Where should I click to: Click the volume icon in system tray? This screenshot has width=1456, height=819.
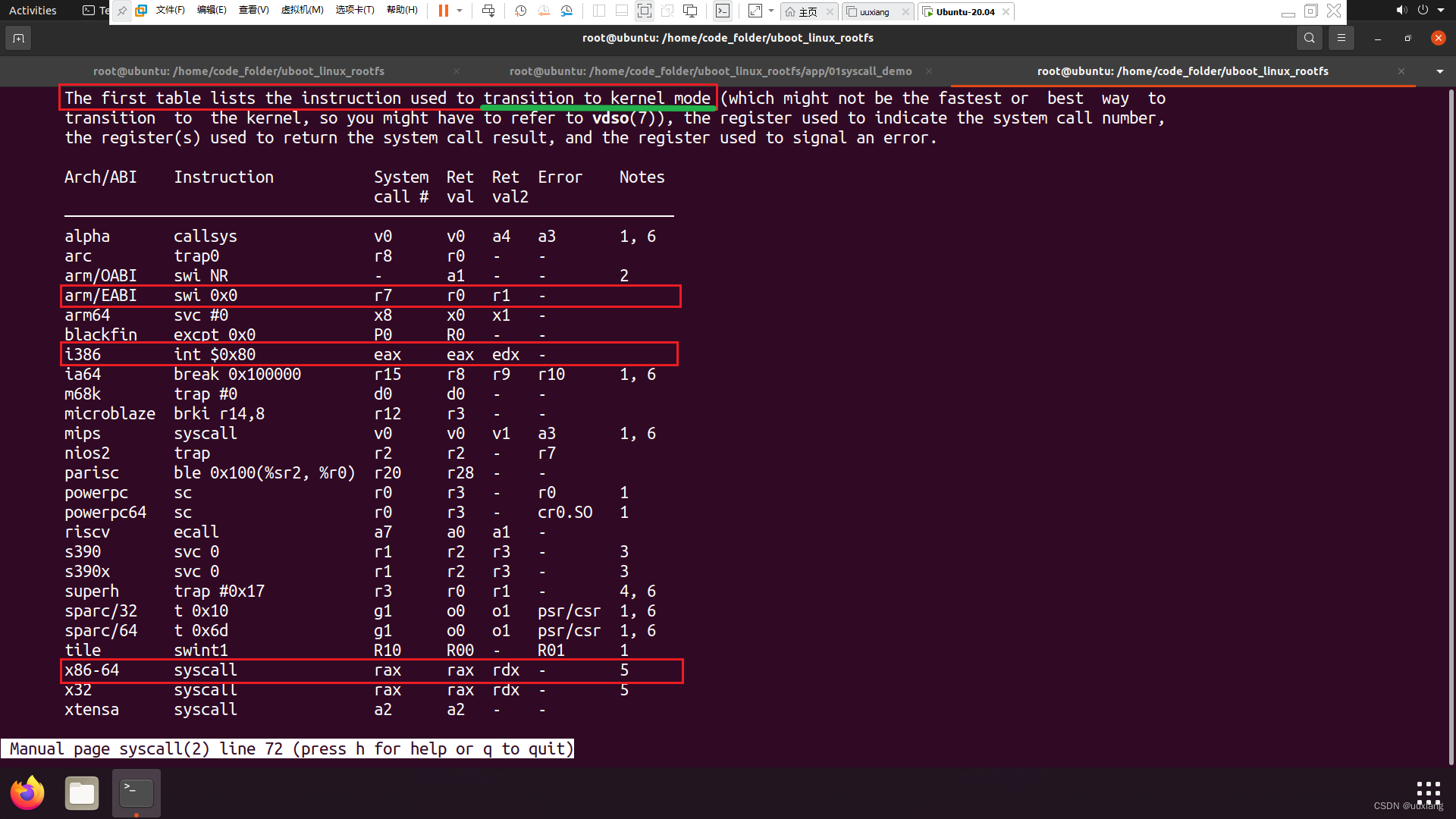click(x=1401, y=11)
